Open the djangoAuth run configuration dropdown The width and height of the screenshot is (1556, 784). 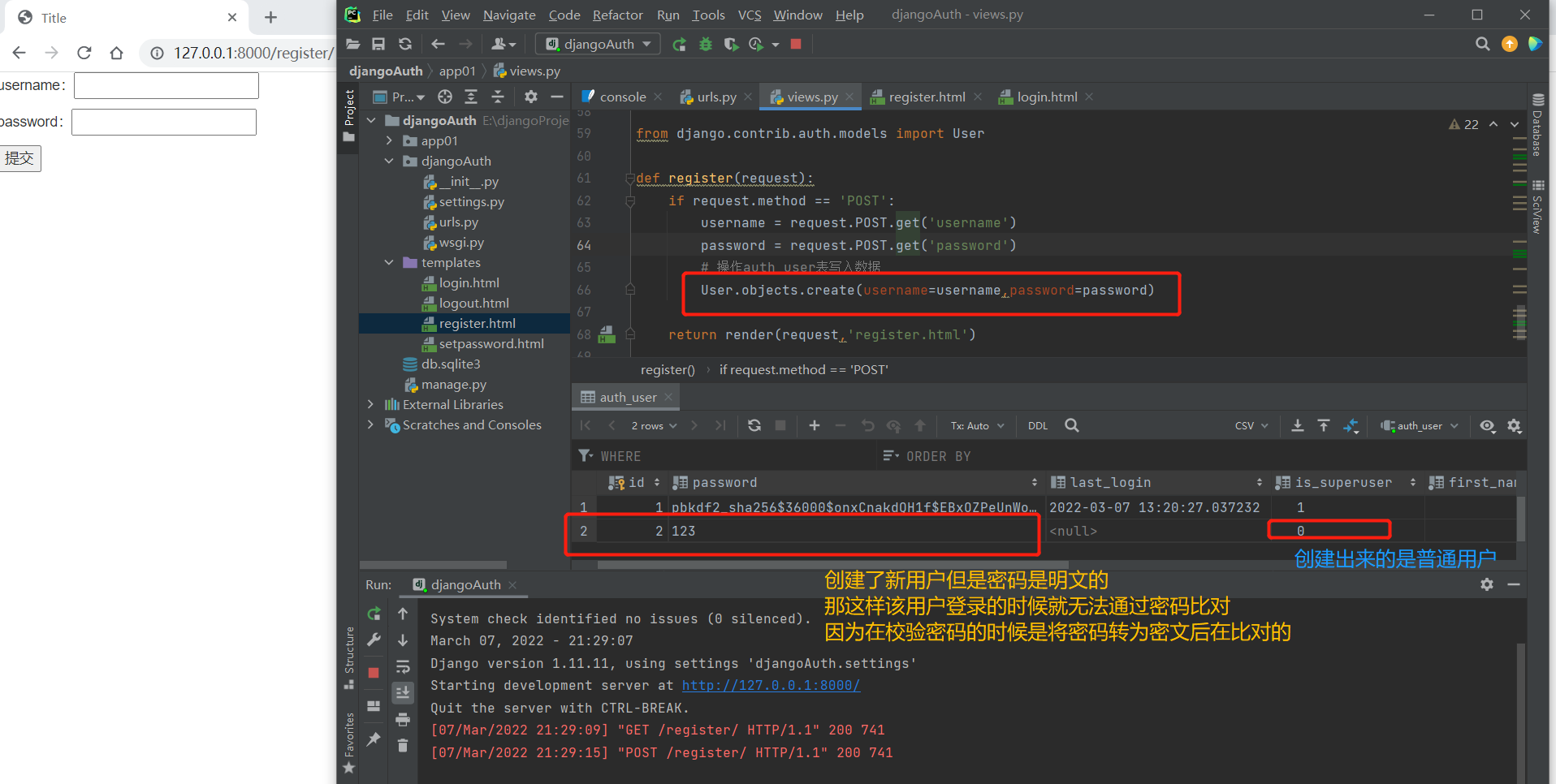pos(599,44)
